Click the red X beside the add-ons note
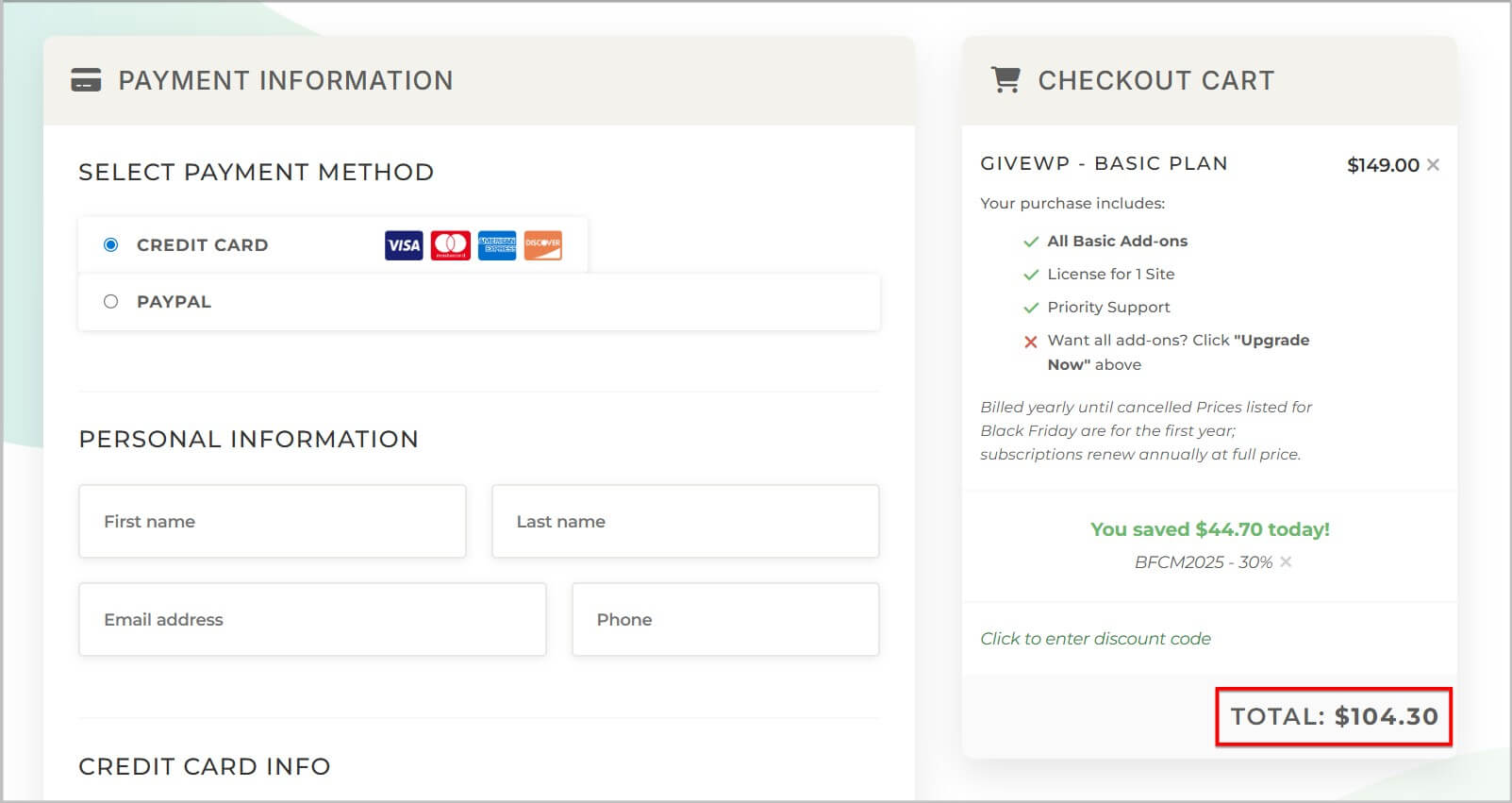The height and width of the screenshot is (803, 1512). tap(1029, 342)
